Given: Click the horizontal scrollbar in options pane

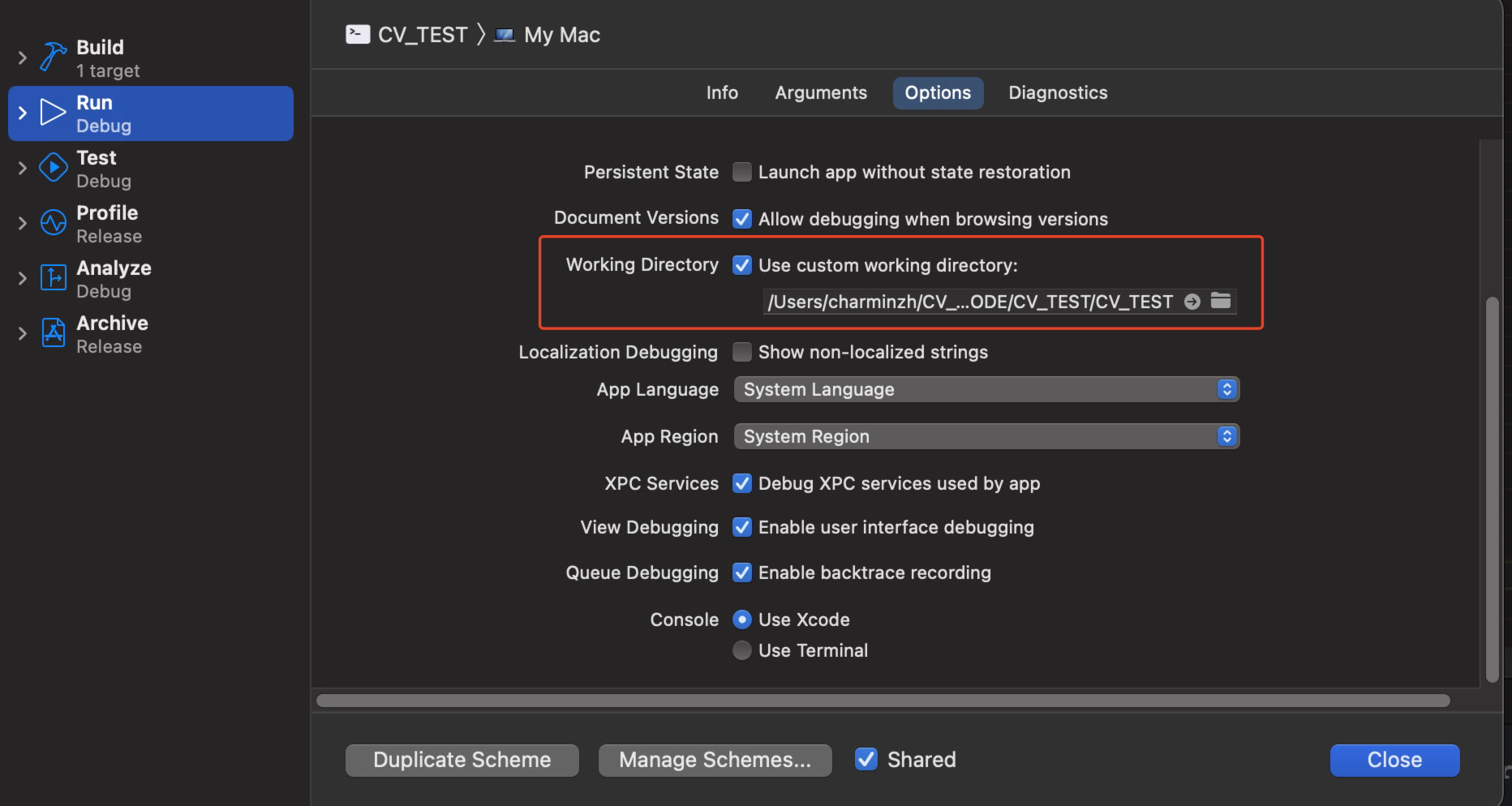Looking at the screenshot, I should point(883,701).
